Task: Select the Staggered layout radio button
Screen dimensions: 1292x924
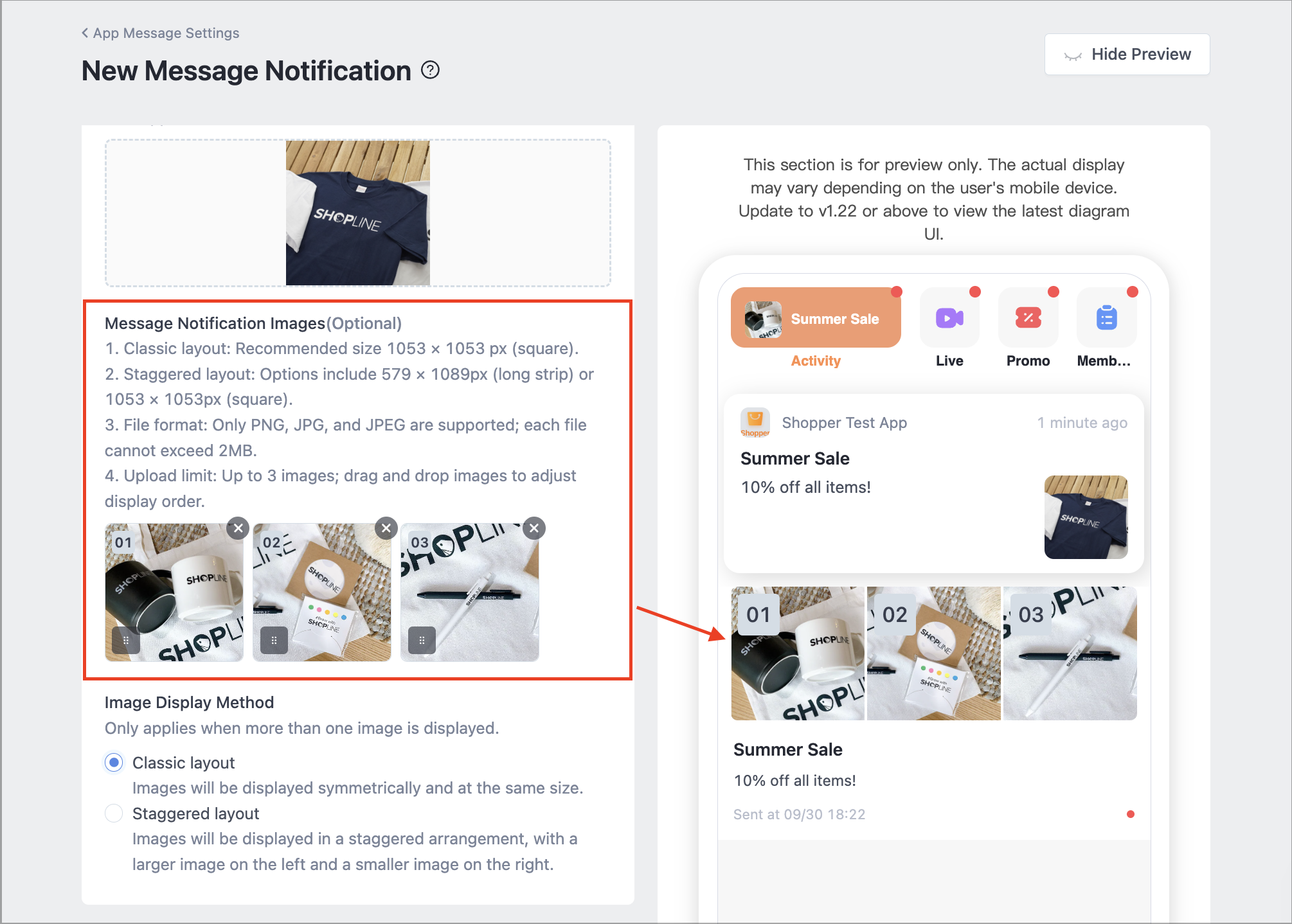Action: pos(114,813)
